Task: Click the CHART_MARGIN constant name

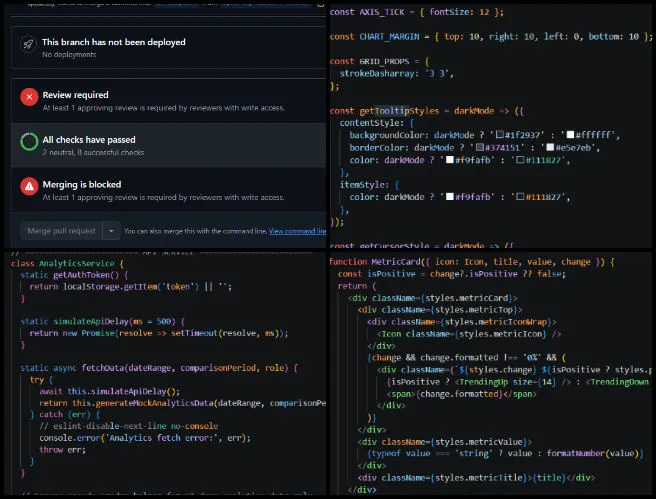Action: point(390,37)
